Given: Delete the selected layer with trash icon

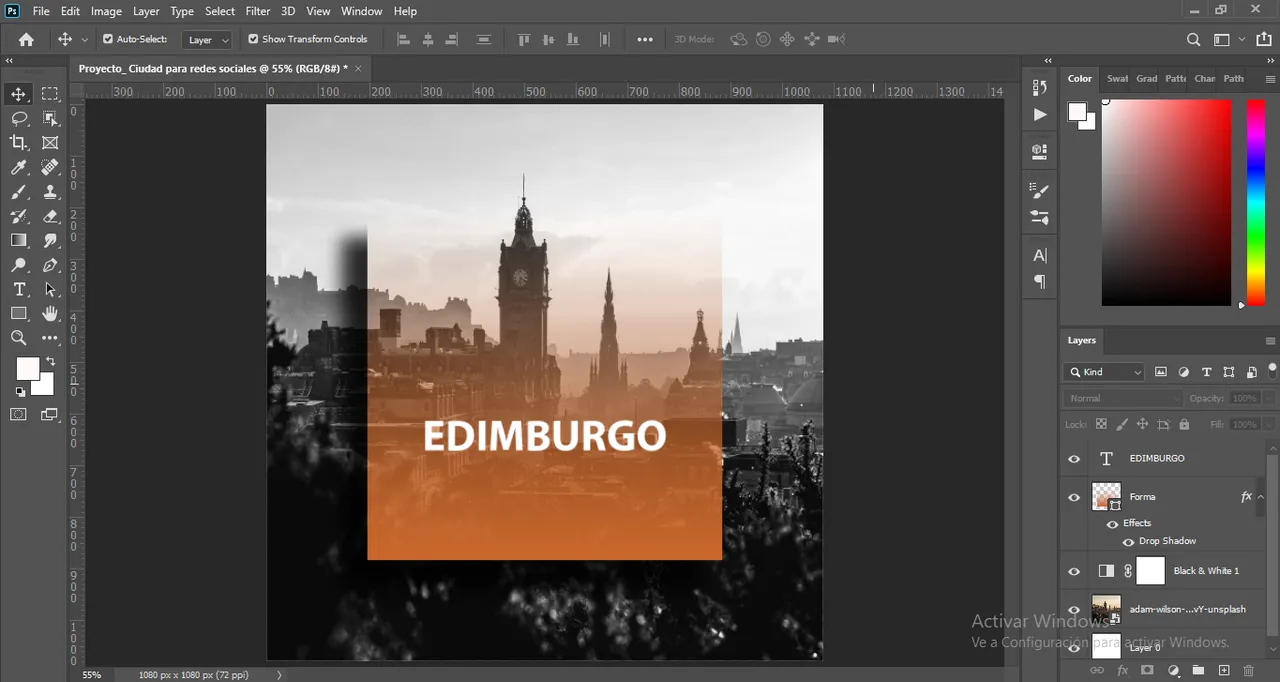Looking at the screenshot, I should click(1249, 670).
